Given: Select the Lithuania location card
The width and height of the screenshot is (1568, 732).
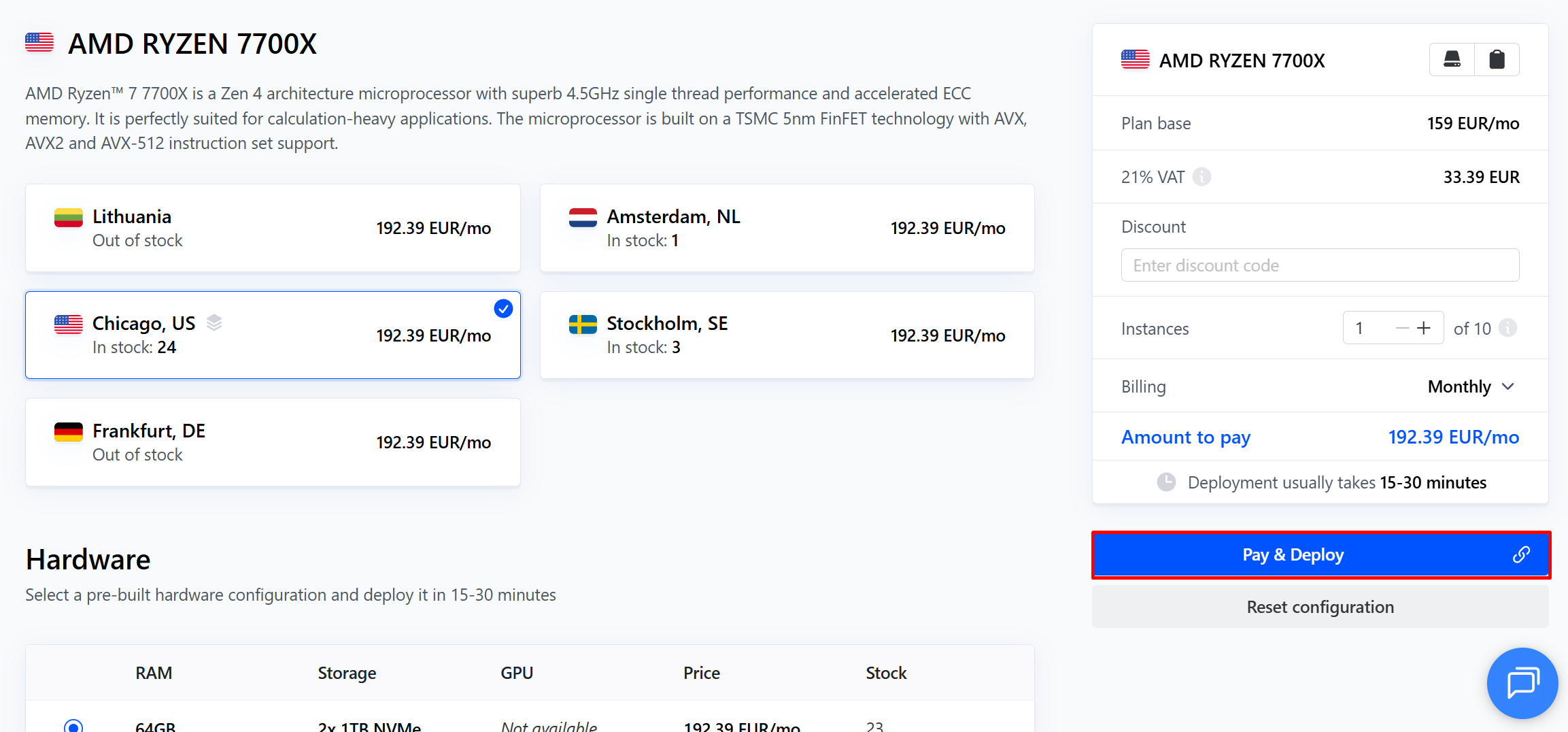Looking at the screenshot, I should [273, 228].
